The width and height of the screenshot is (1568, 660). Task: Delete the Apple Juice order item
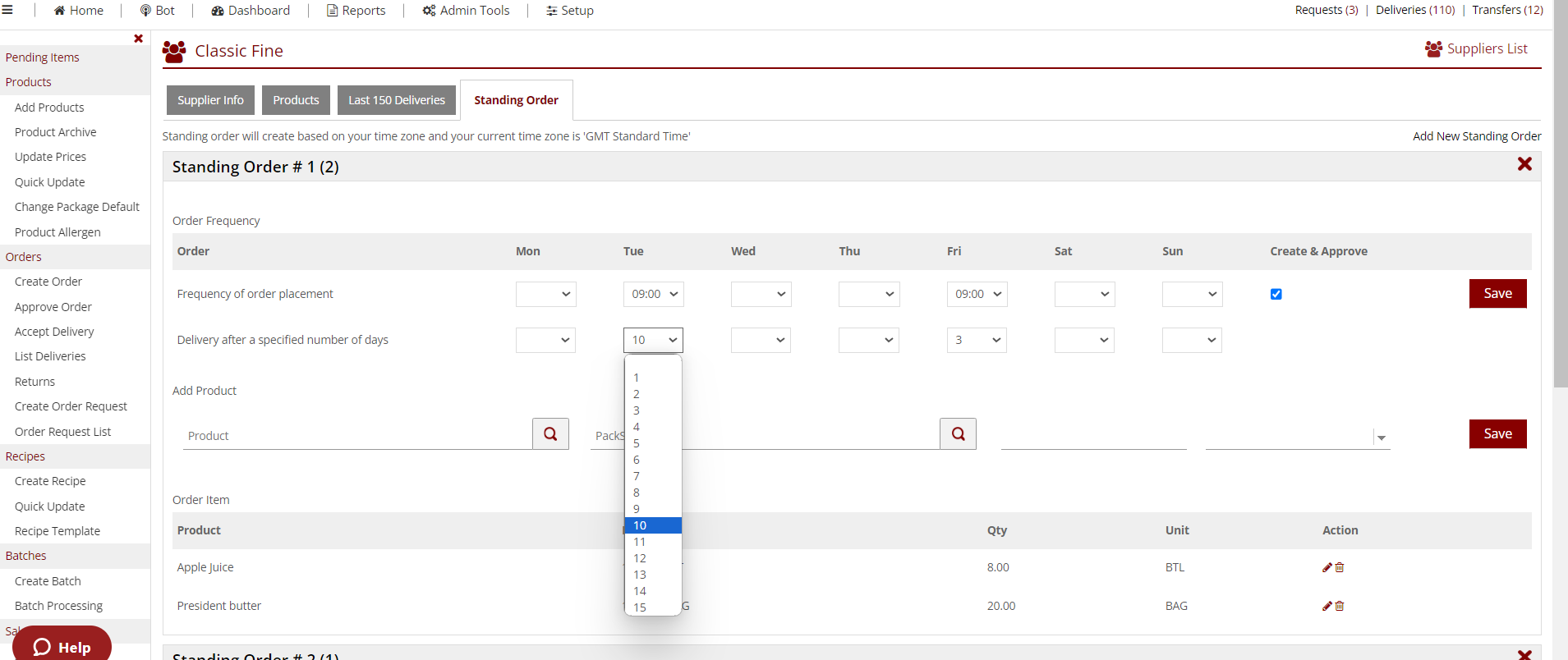point(1340,567)
